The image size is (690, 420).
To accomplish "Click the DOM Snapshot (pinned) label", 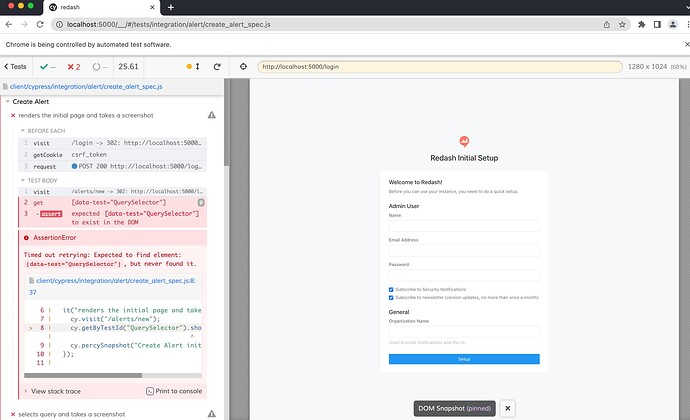I will (x=455, y=409).
